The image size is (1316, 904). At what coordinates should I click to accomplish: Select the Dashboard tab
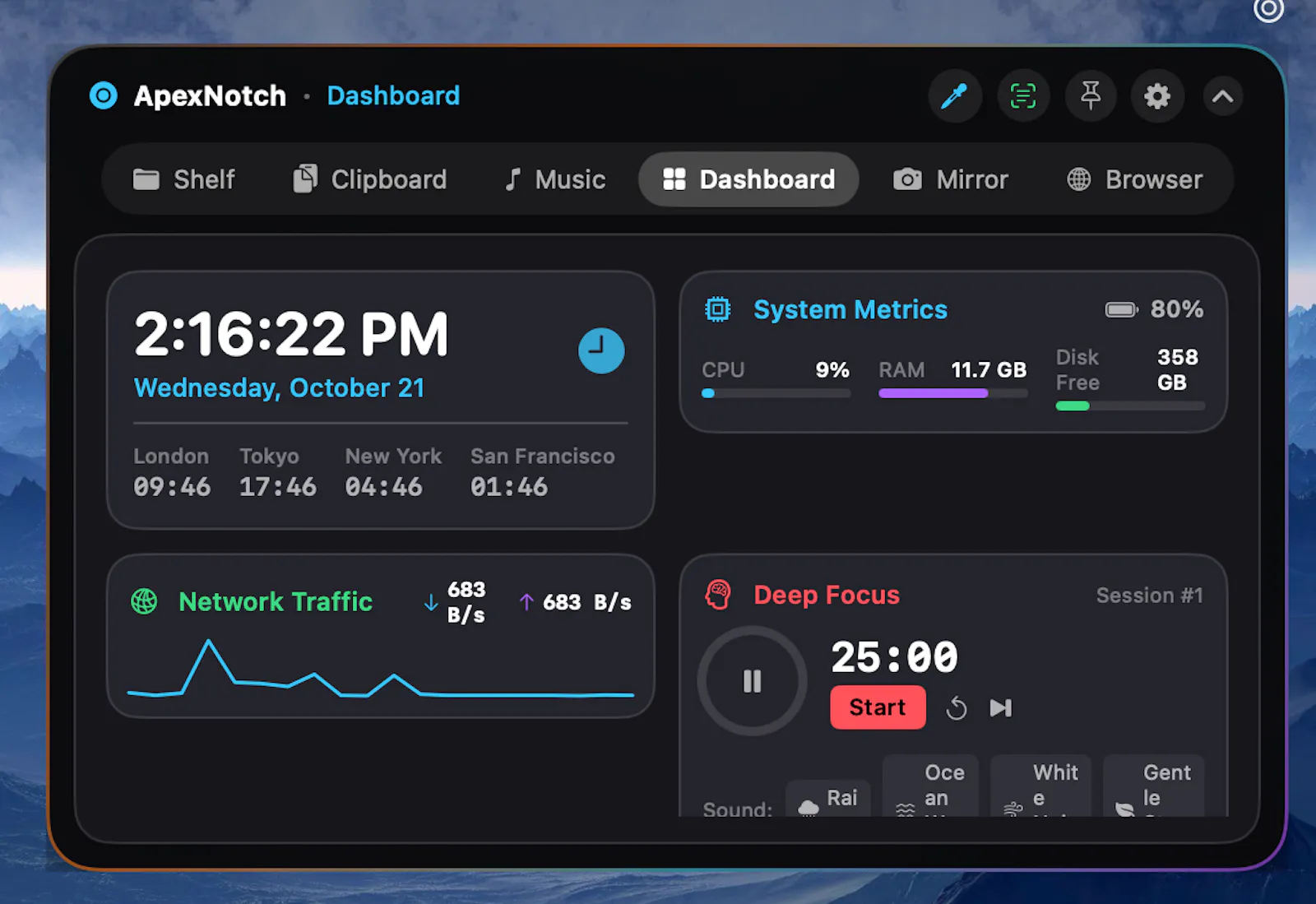[x=748, y=179]
